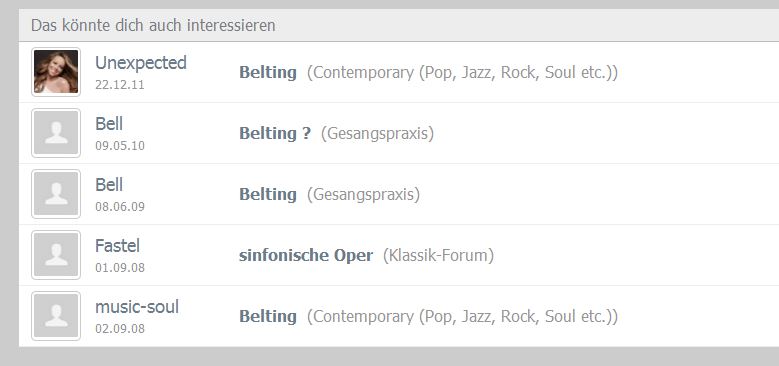Click the default avatar beside Bell 09.05.10

coord(56,133)
